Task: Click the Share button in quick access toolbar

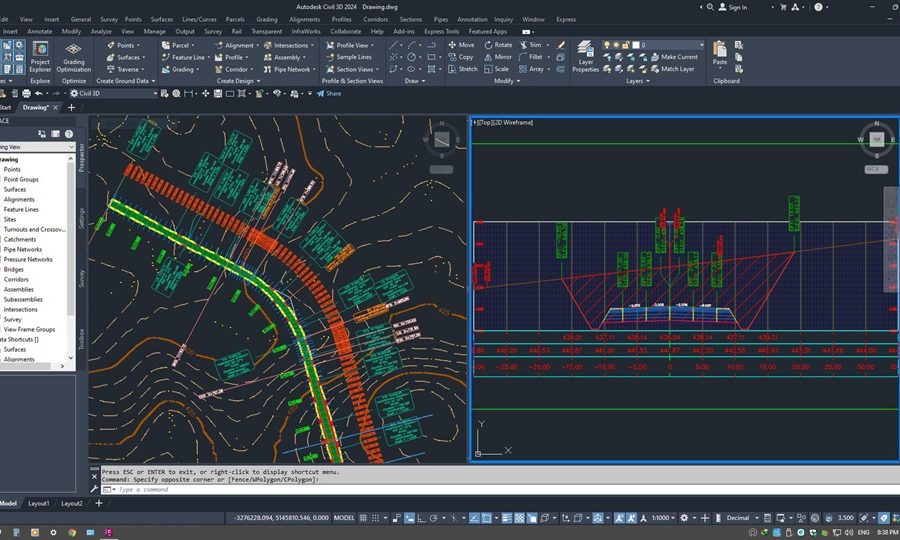Action: point(328,93)
